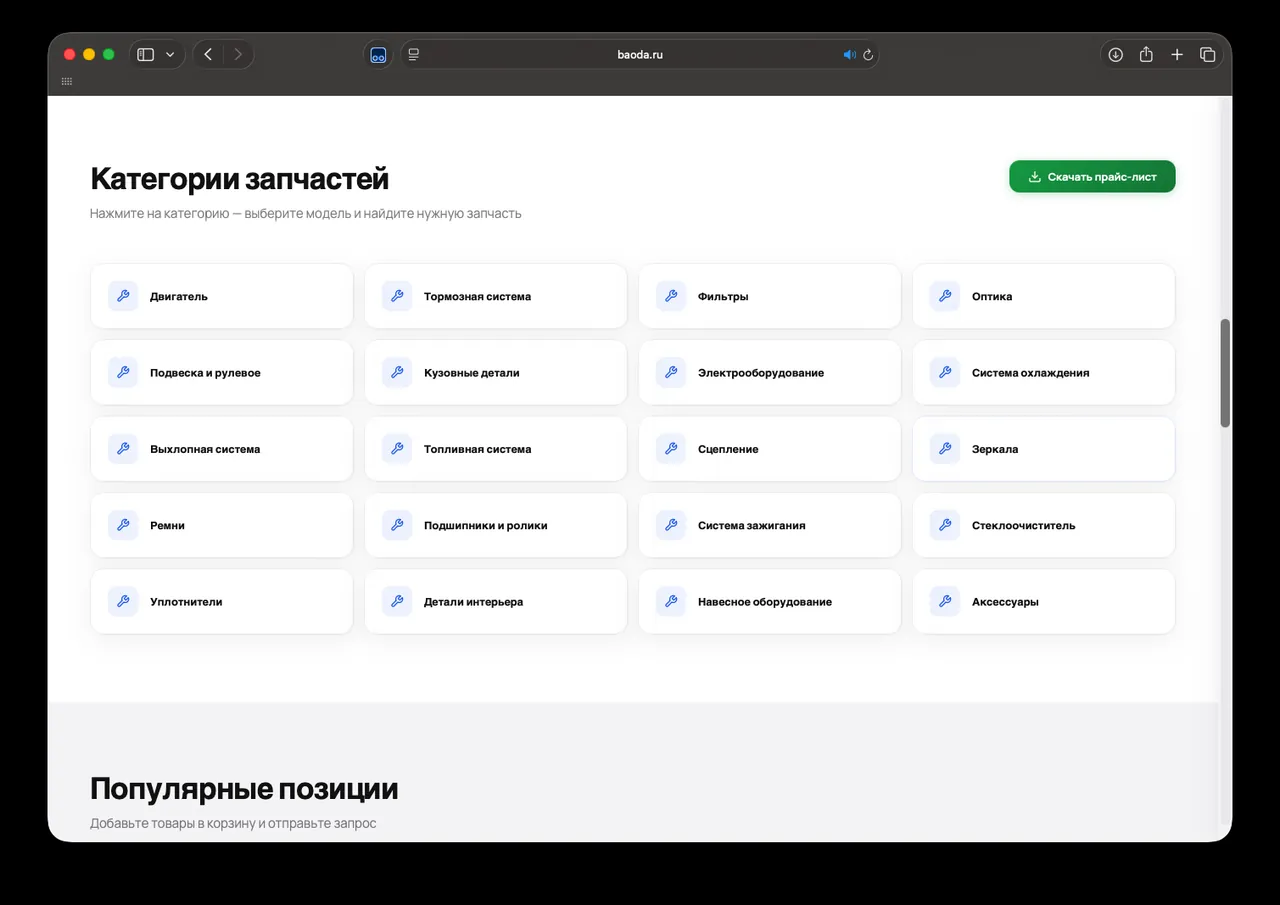The height and width of the screenshot is (905, 1280).
Task: Click the baoda.ru address field
Action: click(640, 55)
